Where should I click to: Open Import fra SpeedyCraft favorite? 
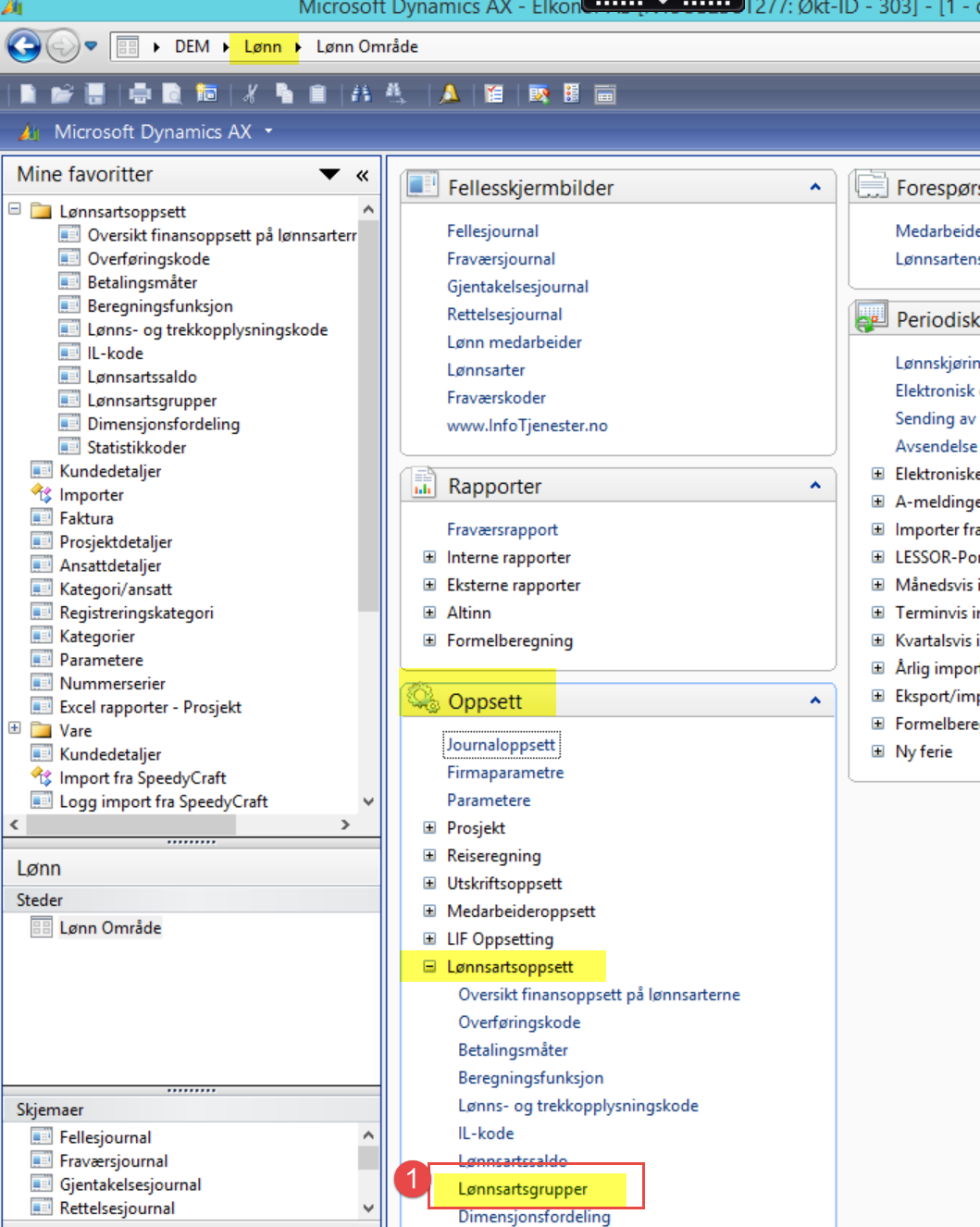(x=143, y=778)
